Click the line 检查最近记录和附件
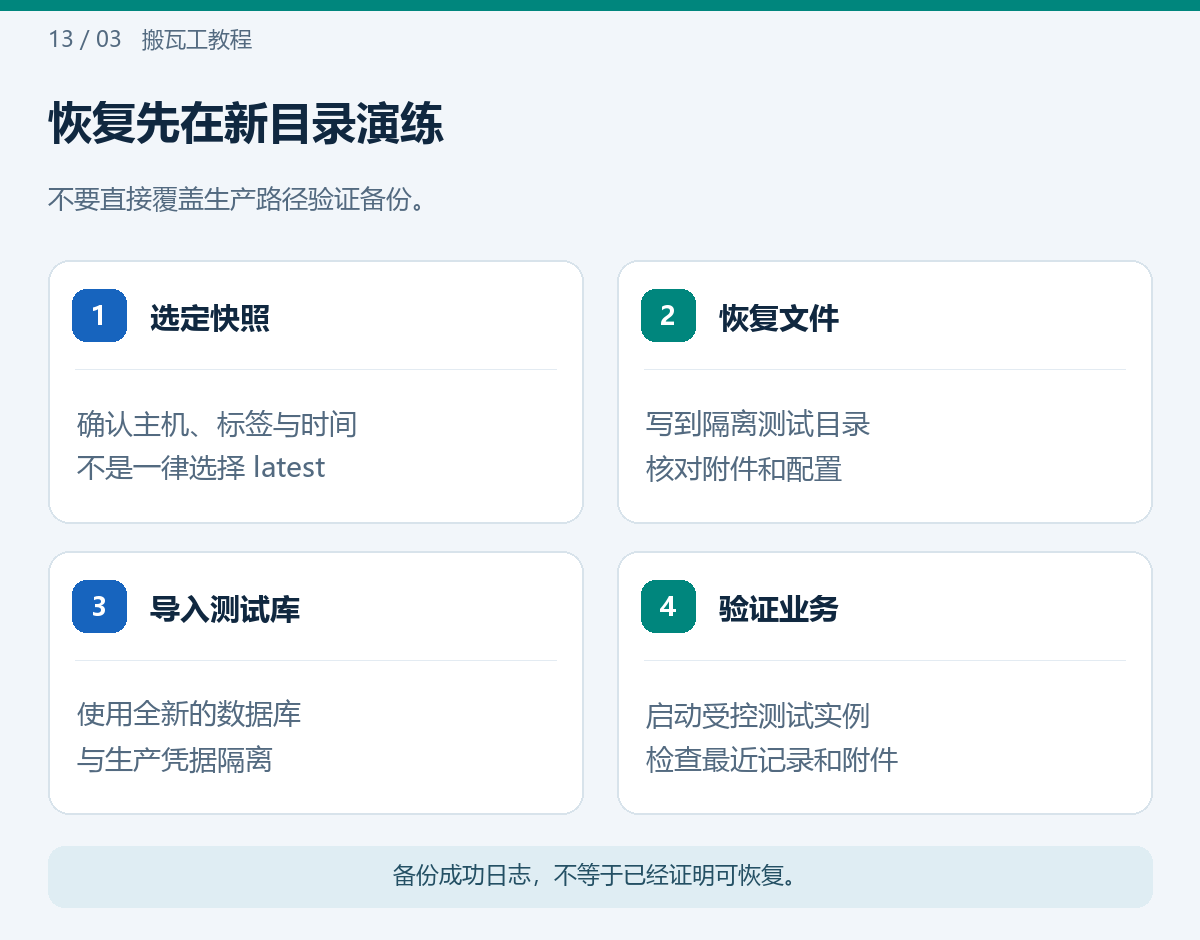Image resolution: width=1200 pixels, height=940 pixels. [772, 760]
